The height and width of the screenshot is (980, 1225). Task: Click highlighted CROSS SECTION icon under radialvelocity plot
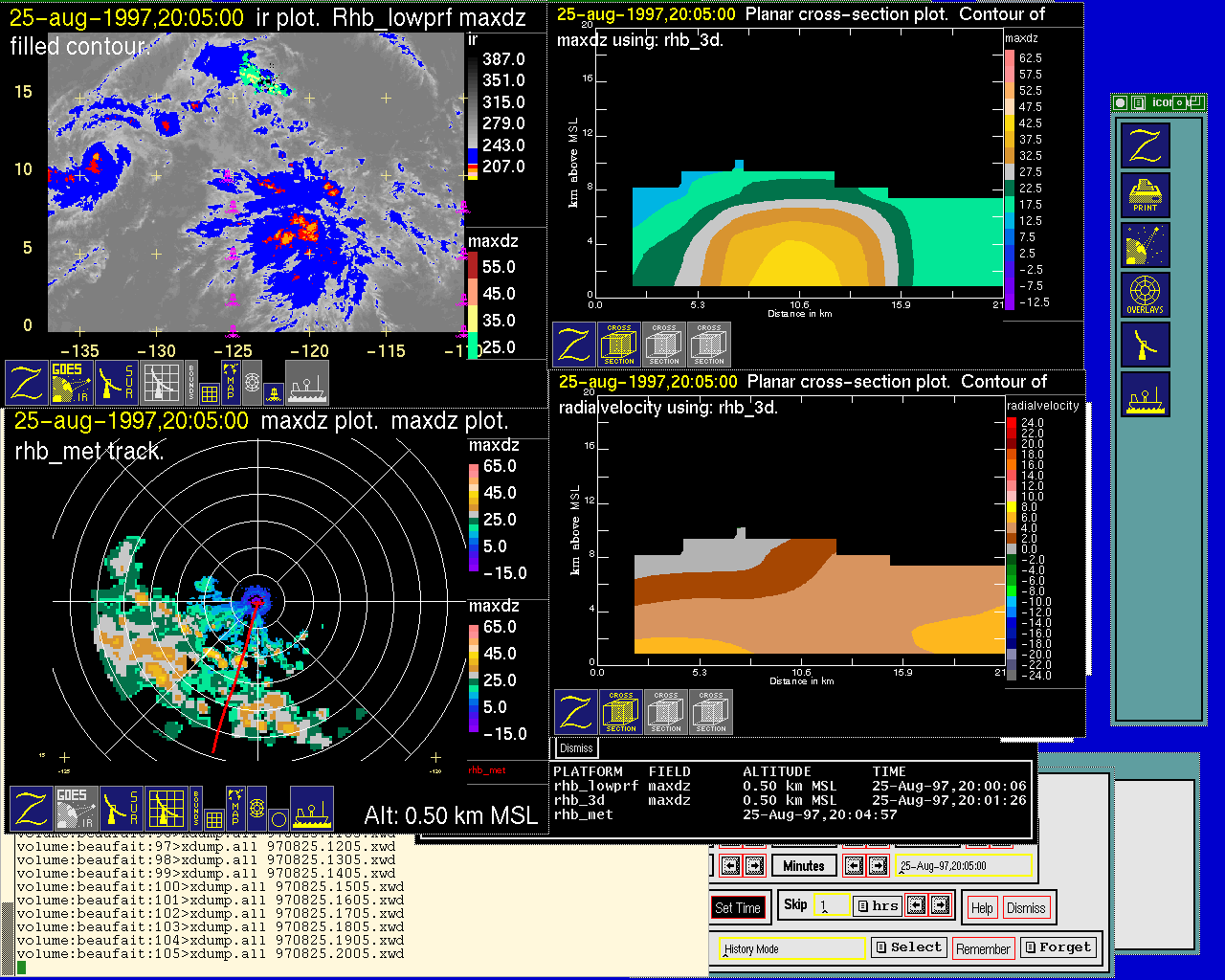(621, 712)
